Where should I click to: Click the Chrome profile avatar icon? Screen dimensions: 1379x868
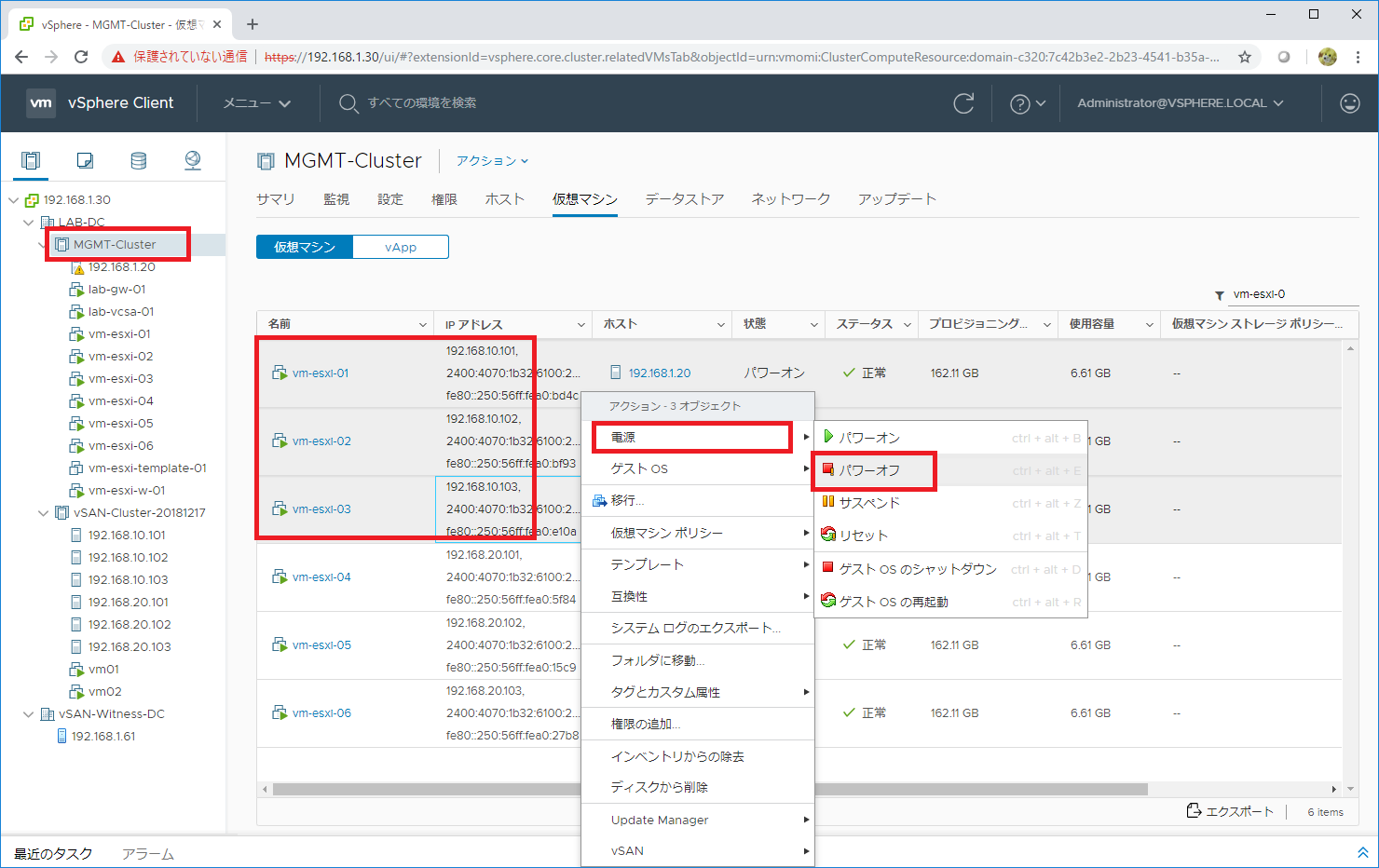1328,57
